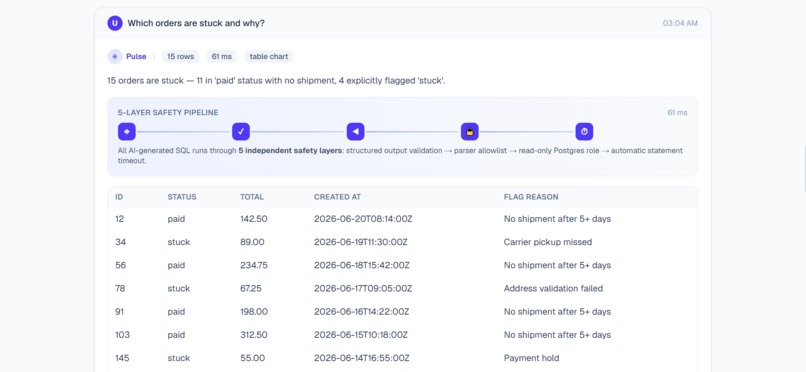Click the 'paid' status of order 12

click(x=176, y=219)
